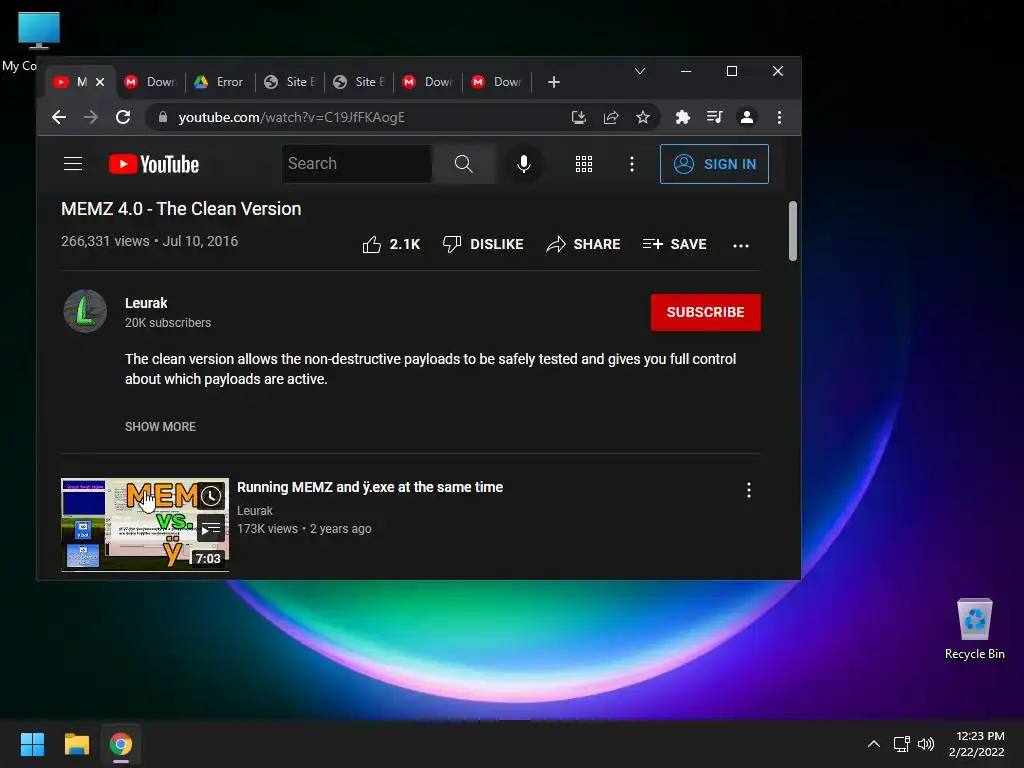Switch to the first Site tab
This screenshot has height=768, width=1024.
[289, 82]
